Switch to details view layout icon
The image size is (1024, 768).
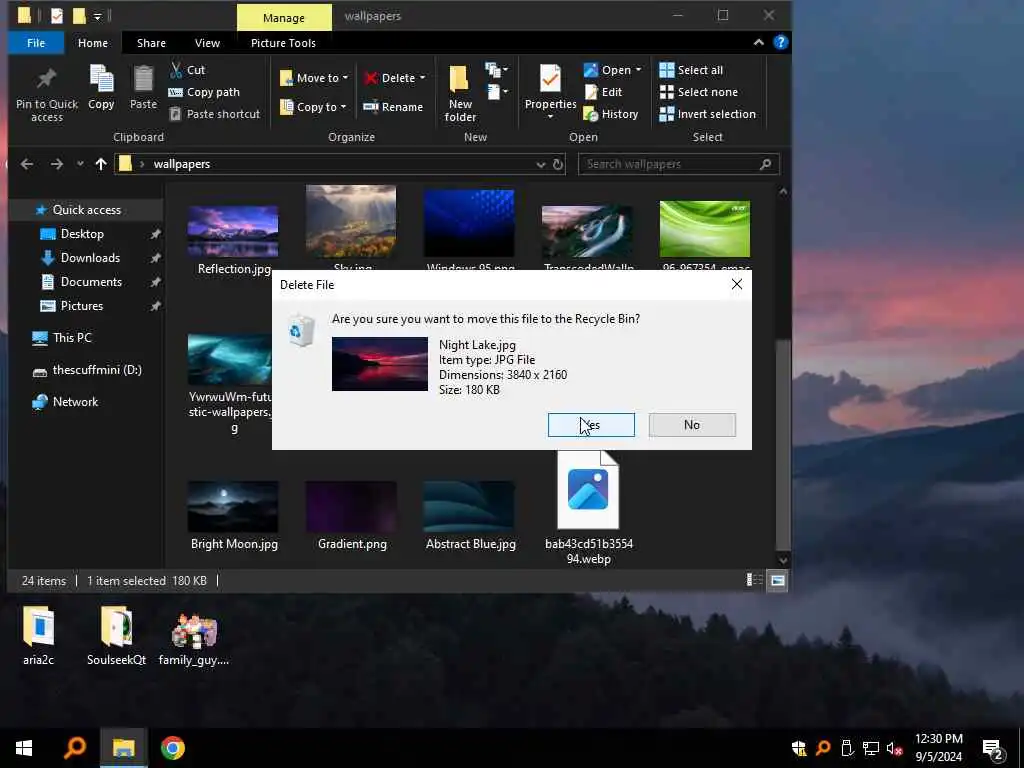click(x=755, y=580)
